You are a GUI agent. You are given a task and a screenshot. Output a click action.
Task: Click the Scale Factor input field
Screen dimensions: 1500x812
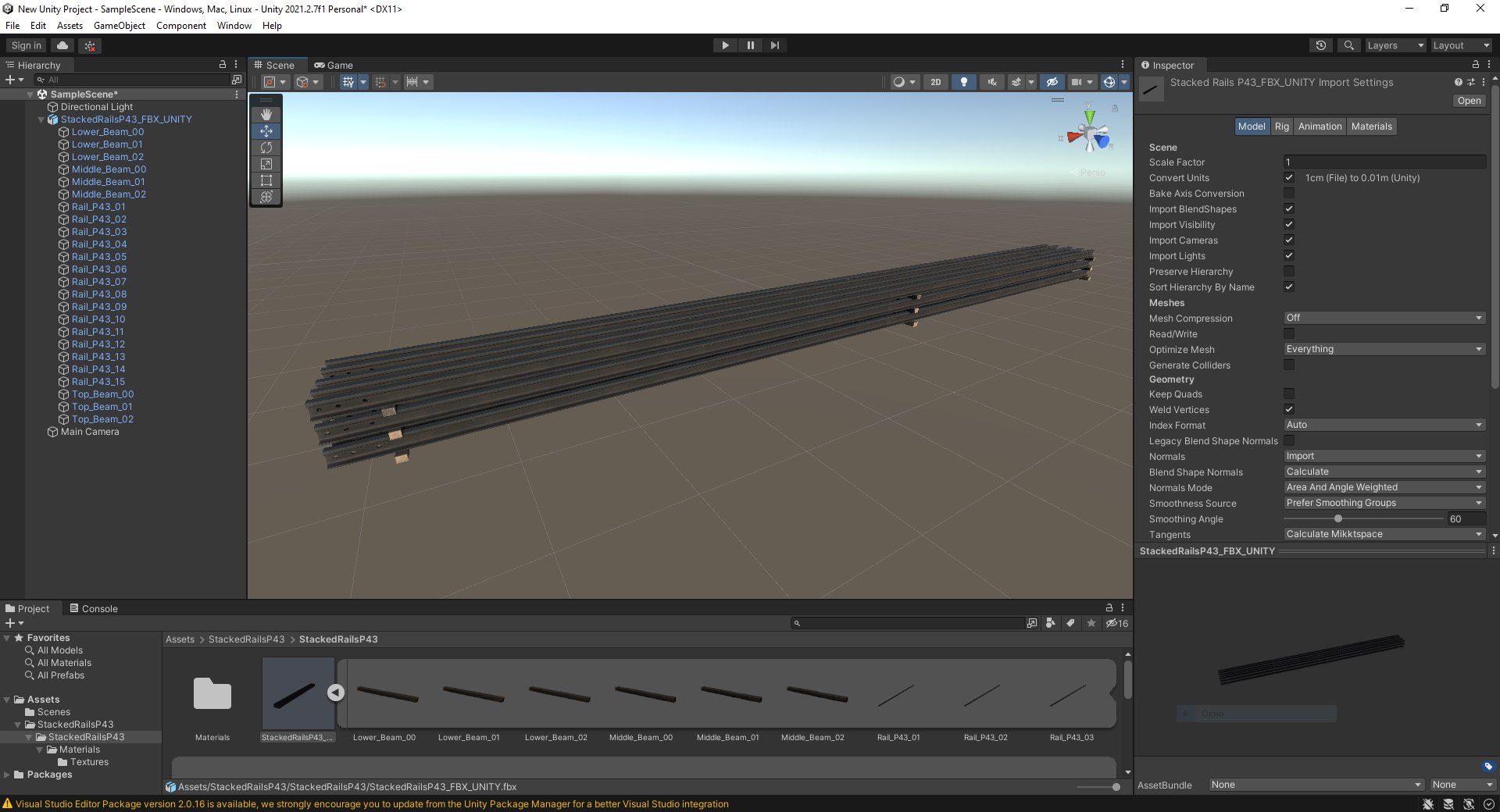pos(1384,162)
